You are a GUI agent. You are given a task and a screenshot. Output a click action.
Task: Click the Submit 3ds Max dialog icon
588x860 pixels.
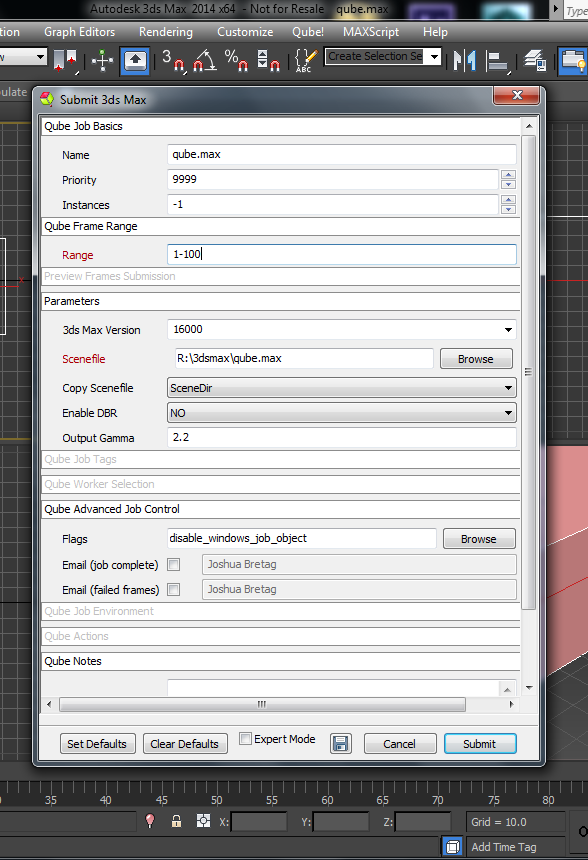[47, 99]
